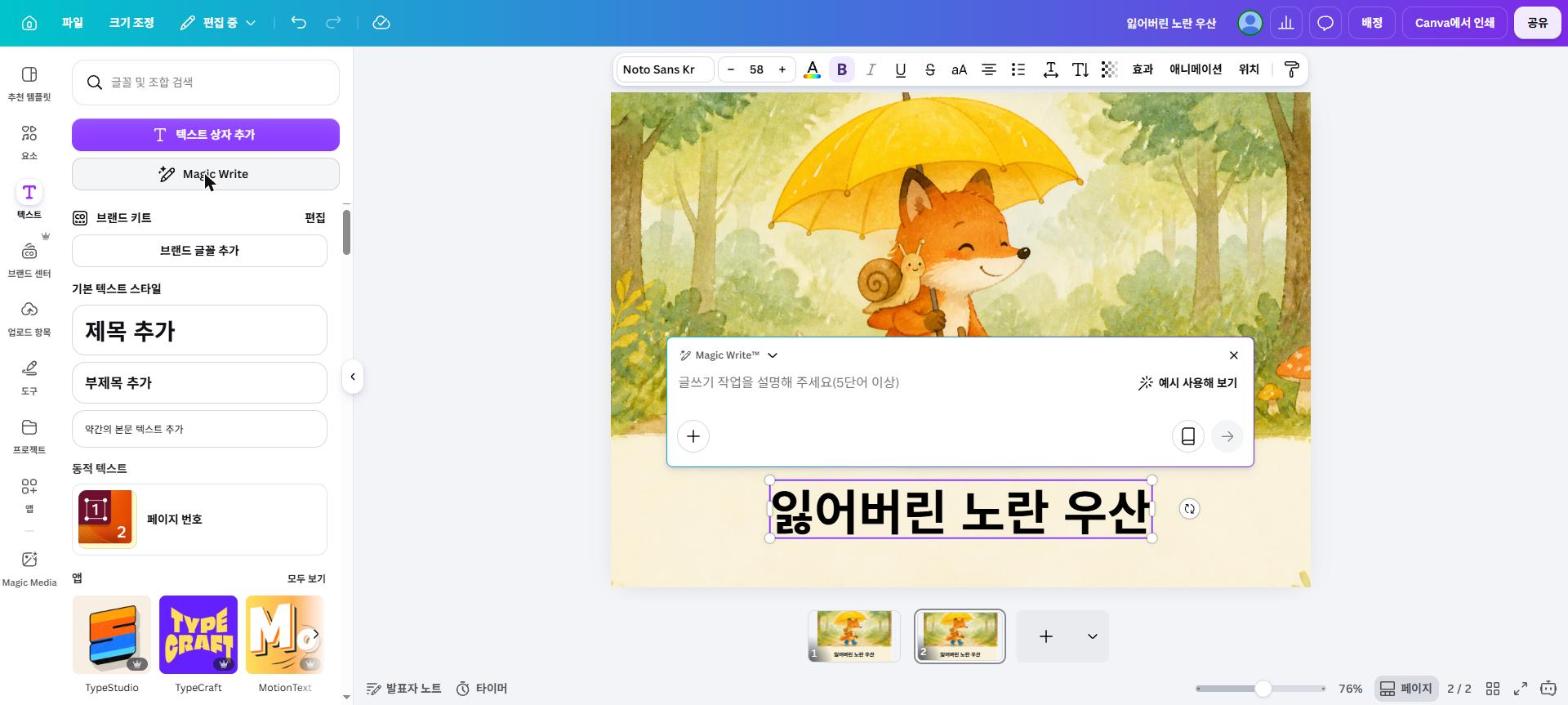Open user profile avatar
1568x705 pixels.
pyautogui.click(x=1250, y=22)
